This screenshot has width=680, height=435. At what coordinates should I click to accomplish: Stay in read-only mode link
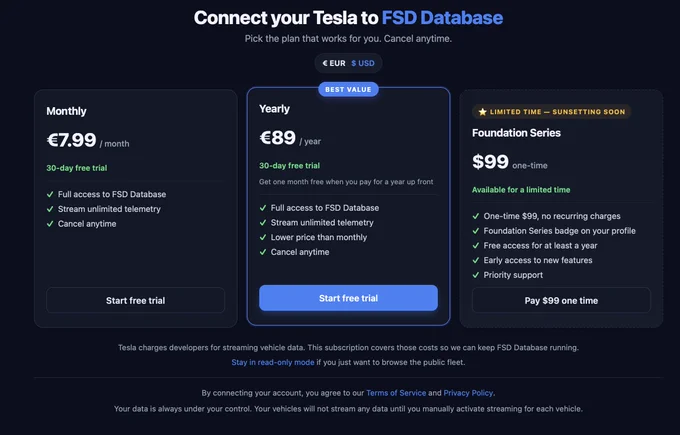click(273, 362)
